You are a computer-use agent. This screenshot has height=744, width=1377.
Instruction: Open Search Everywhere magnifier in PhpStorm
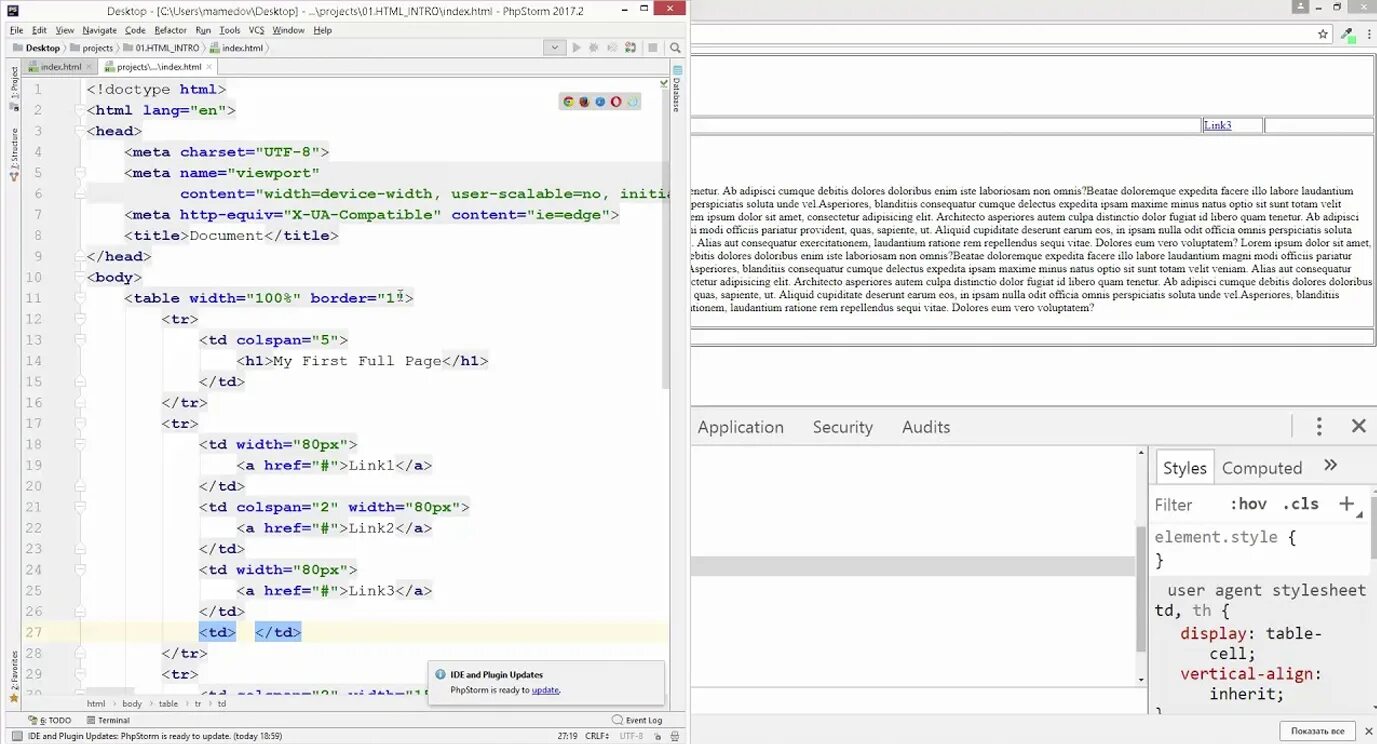[675, 47]
